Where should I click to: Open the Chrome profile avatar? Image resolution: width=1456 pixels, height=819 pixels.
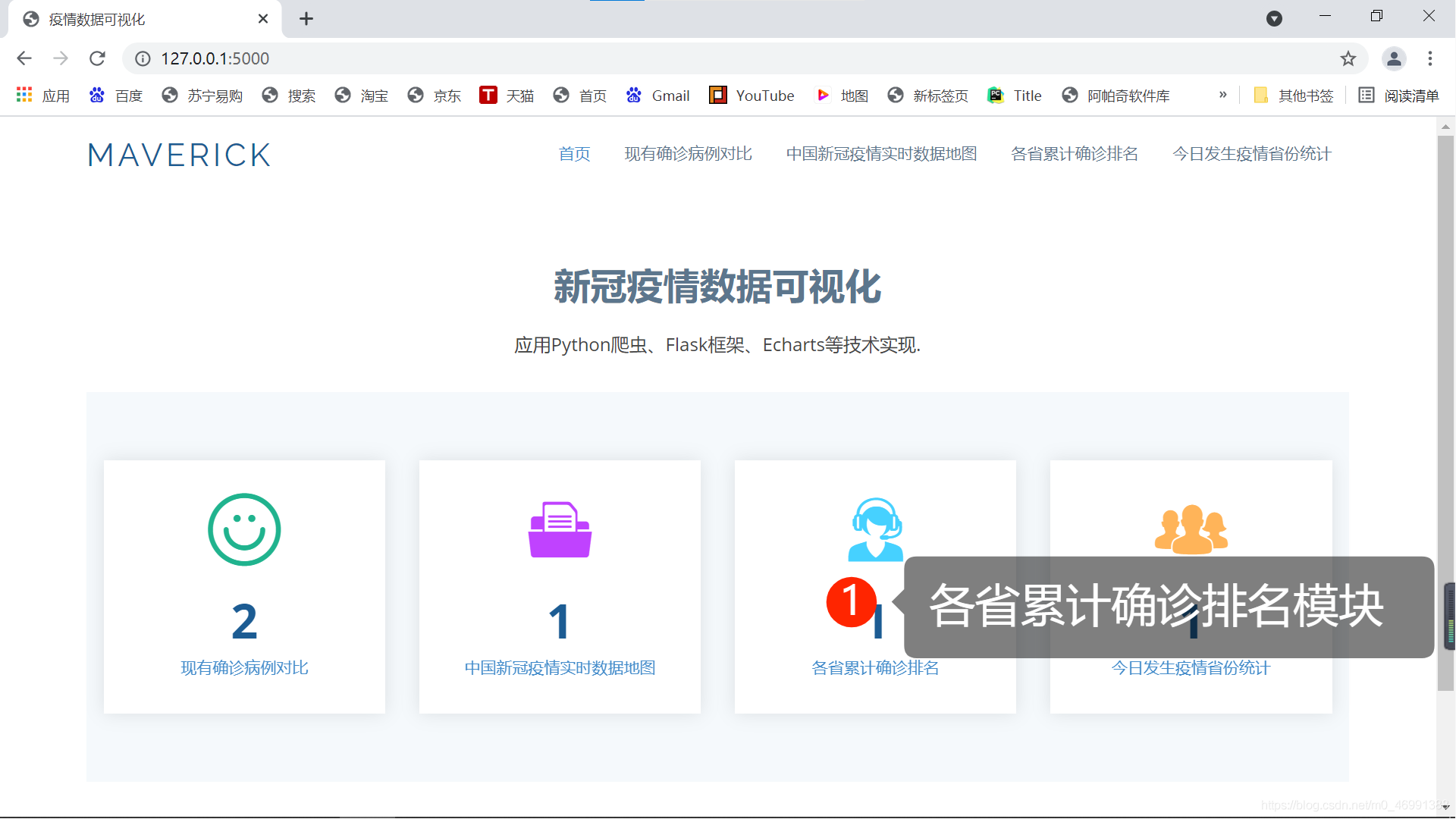click(x=1394, y=58)
